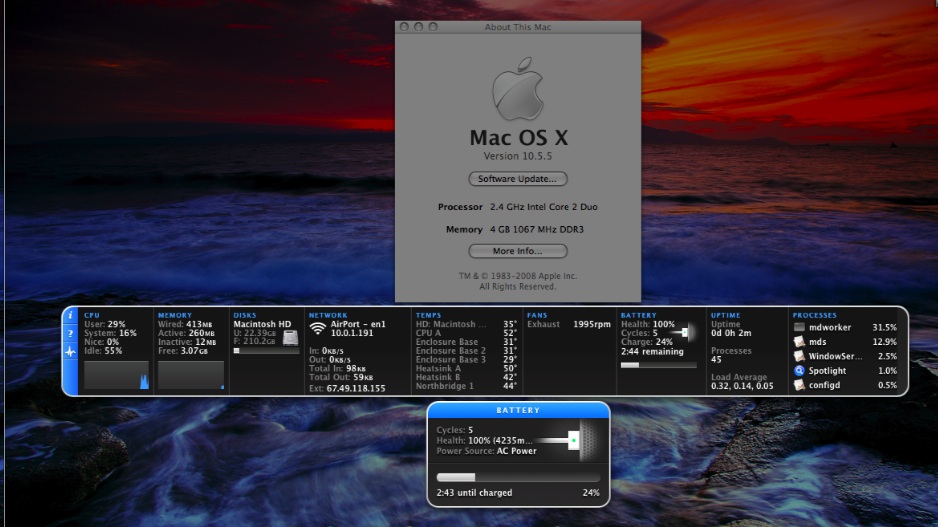This screenshot has height=527, width=938.
Task: Click the battery charge bar in iStat bar
Action: click(x=659, y=365)
